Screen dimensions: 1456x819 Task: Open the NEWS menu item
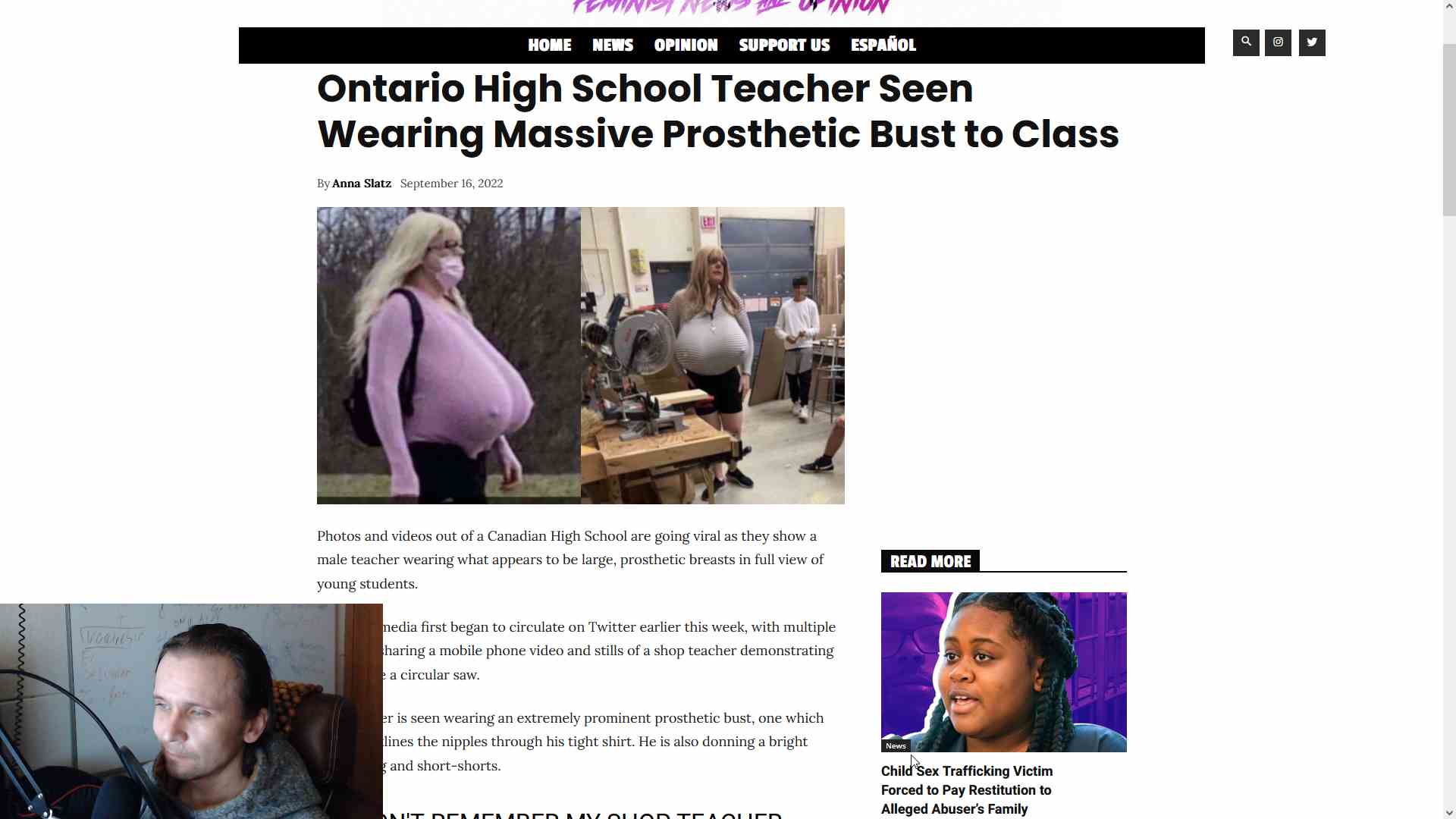613,45
